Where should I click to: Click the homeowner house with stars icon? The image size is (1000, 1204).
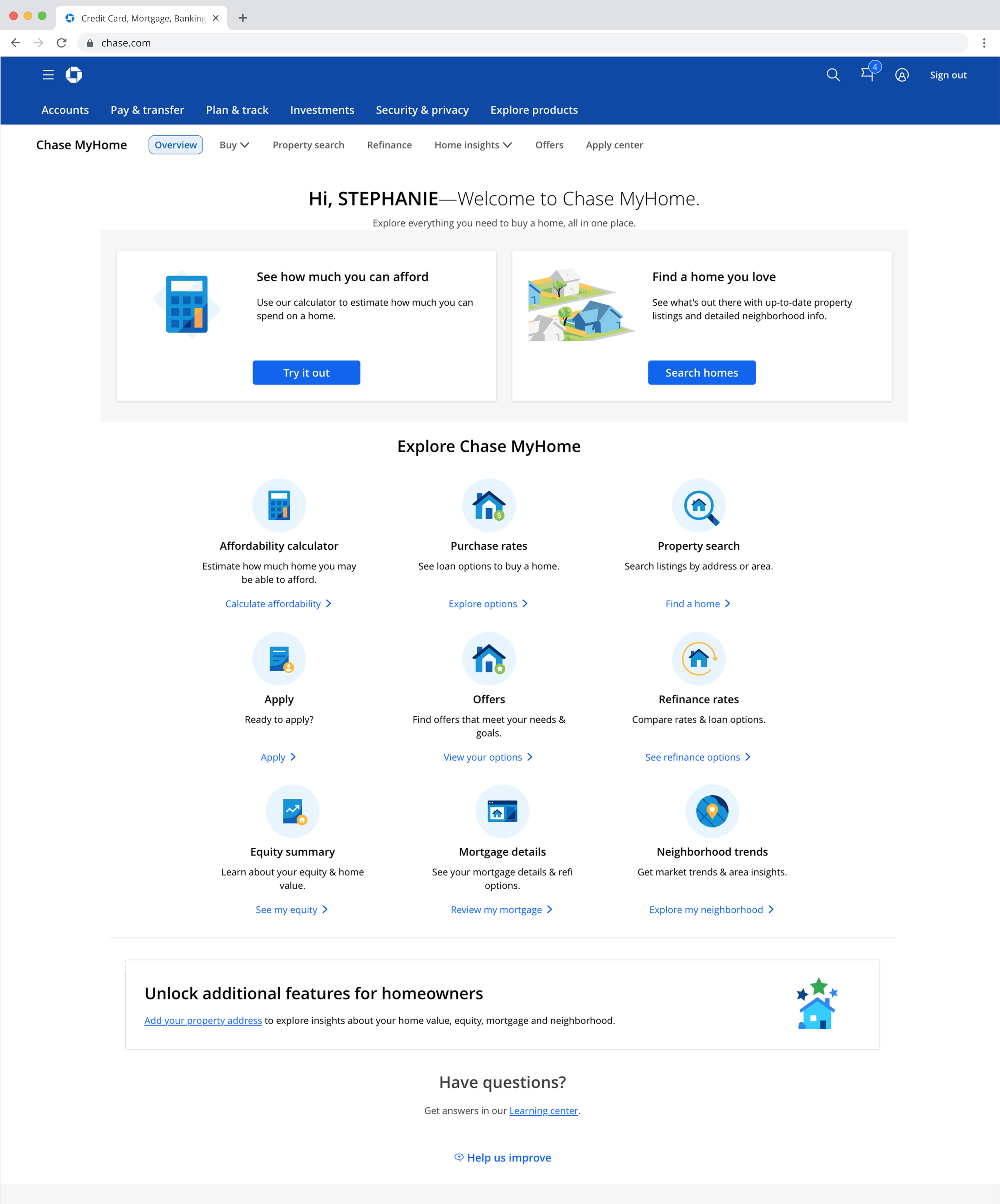[817, 1004]
